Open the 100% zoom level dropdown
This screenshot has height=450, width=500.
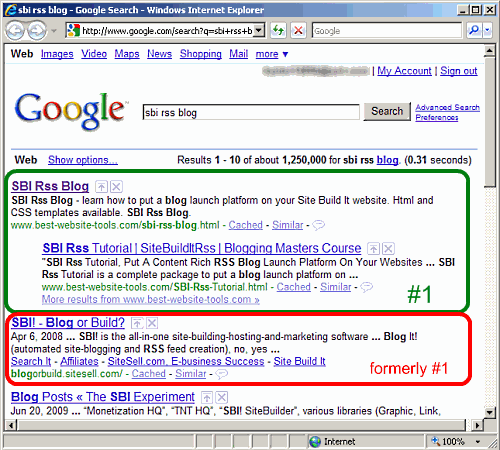[x=478, y=442]
